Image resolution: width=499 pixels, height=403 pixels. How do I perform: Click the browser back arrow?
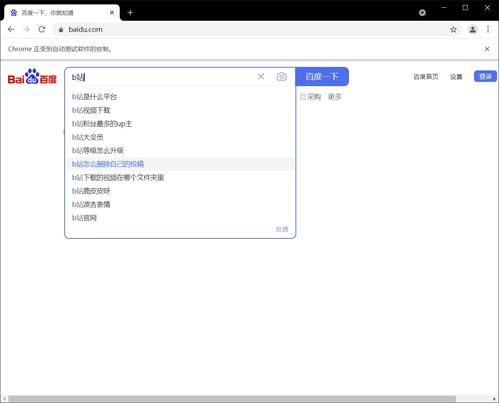click(11, 29)
